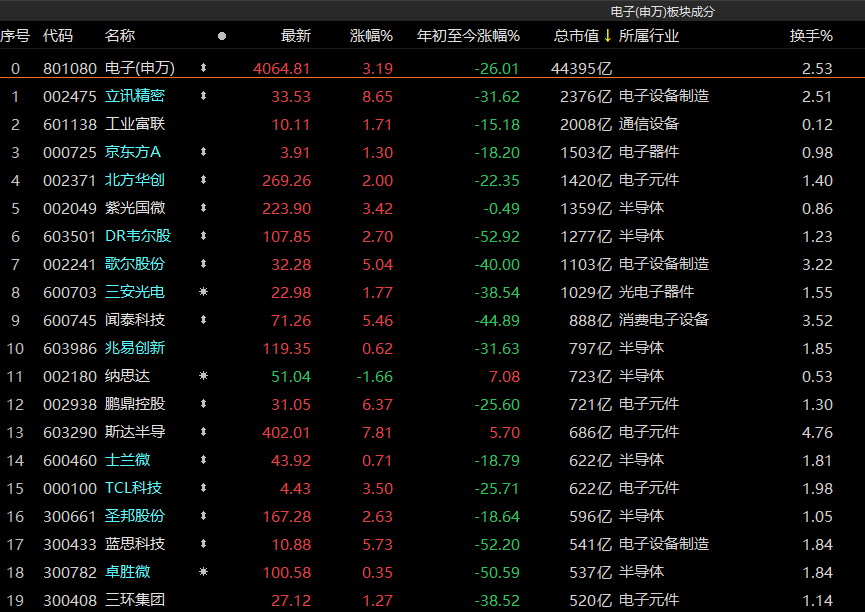
Task: Sort the table by 涨幅% column
Action: [371, 36]
